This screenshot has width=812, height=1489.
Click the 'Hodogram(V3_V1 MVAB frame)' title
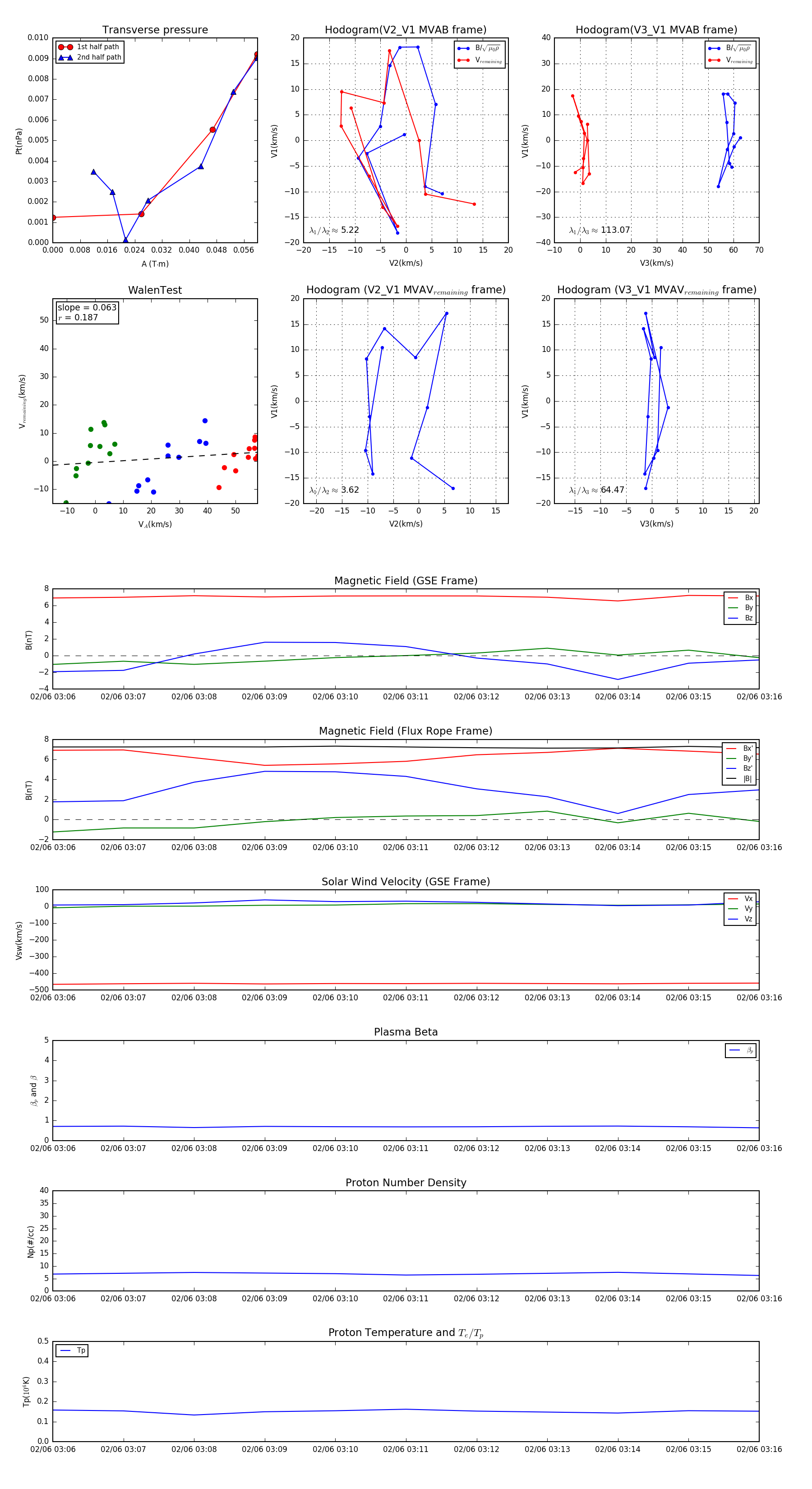(x=656, y=29)
